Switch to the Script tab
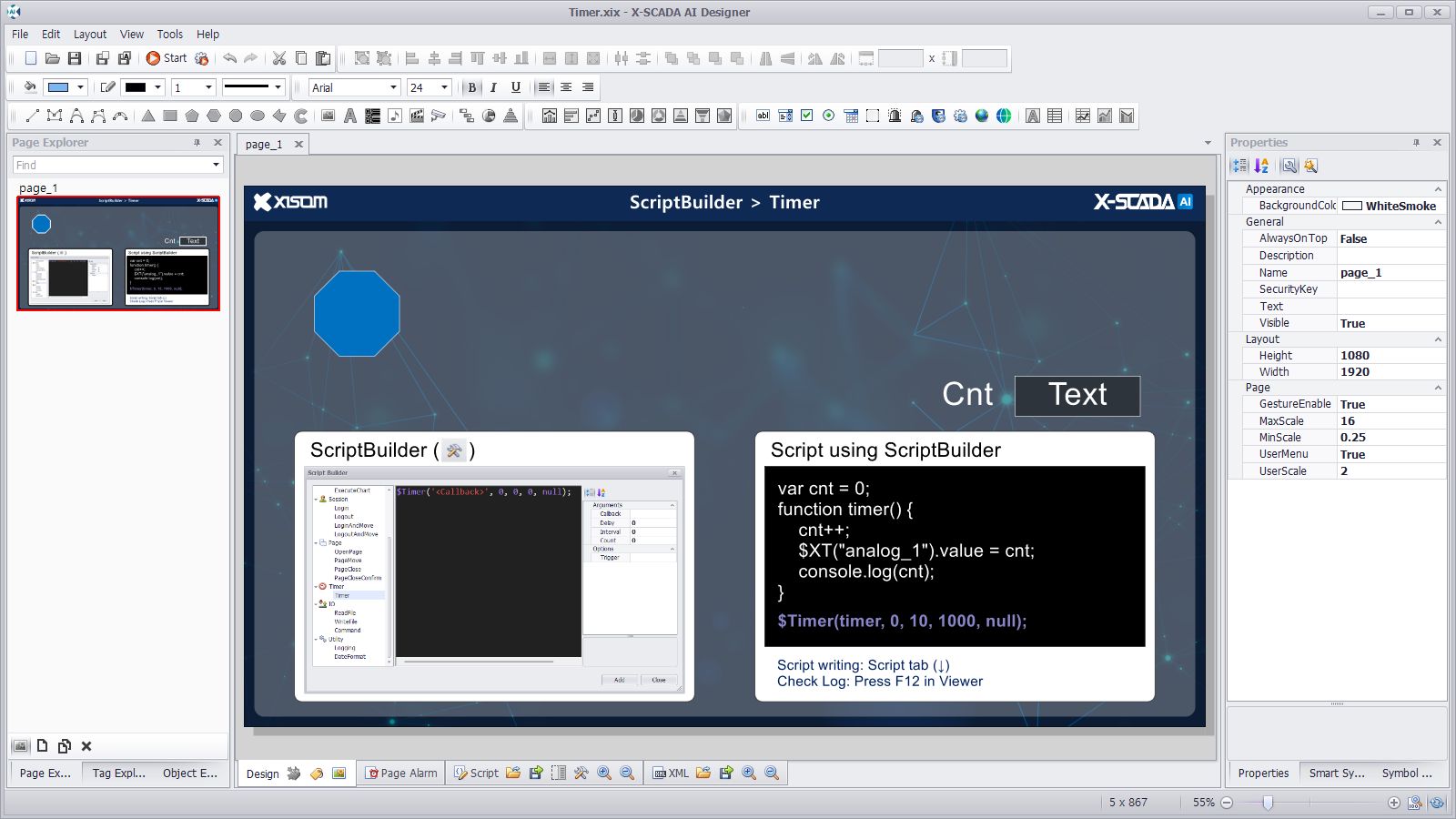The width and height of the screenshot is (1456, 819). [476, 773]
